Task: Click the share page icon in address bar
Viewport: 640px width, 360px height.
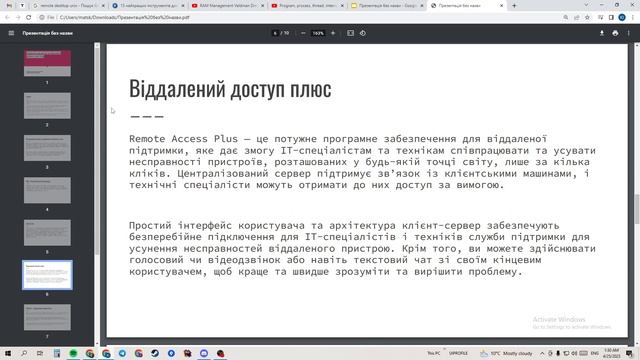Action: (576, 17)
